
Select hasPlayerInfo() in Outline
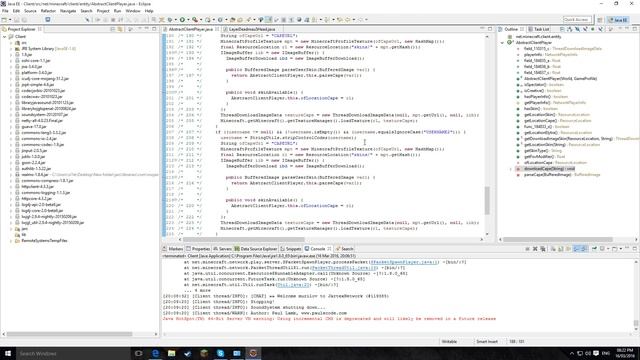(537, 97)
